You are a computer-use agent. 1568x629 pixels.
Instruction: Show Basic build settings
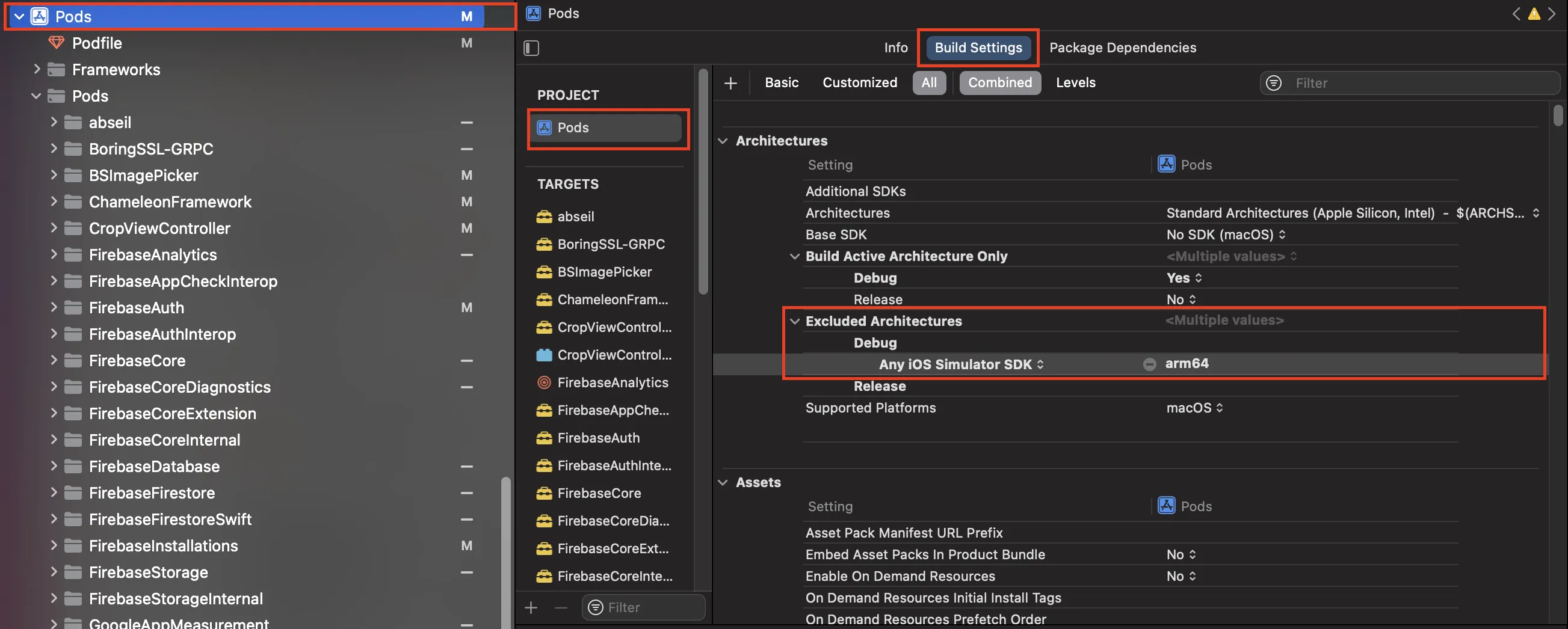pyautogui.click(x=782, y=83)
